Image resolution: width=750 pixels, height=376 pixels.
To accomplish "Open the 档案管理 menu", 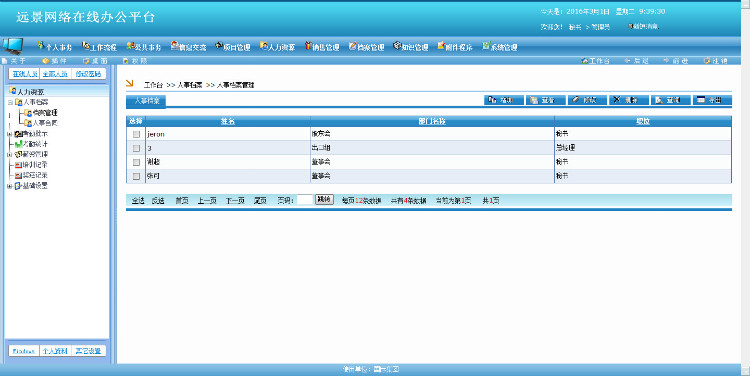I will tap(366, 47).
